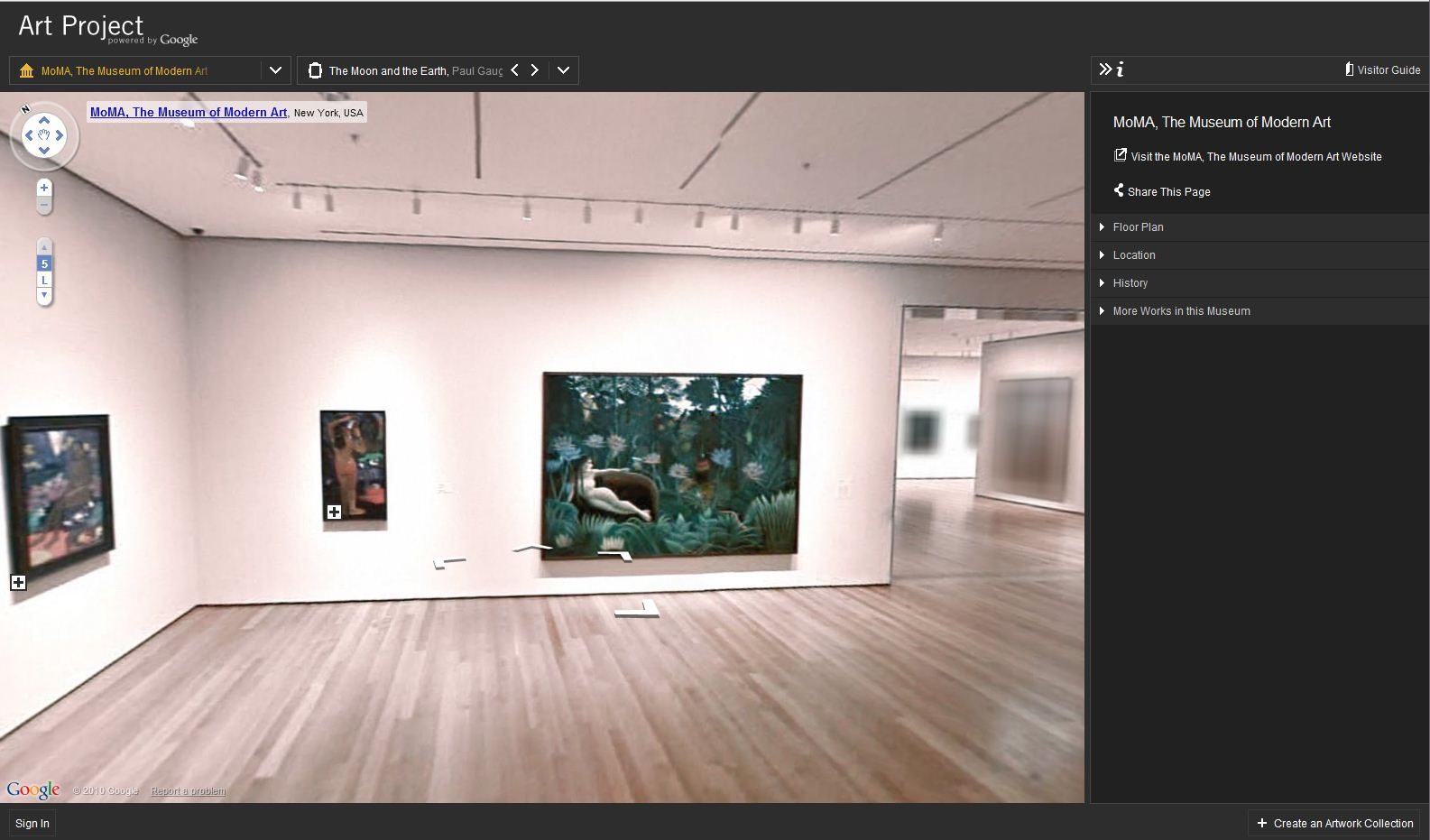Zoom out with the minus button
Viewport: 1430px width, 840px height.
(x=44, y=205)
